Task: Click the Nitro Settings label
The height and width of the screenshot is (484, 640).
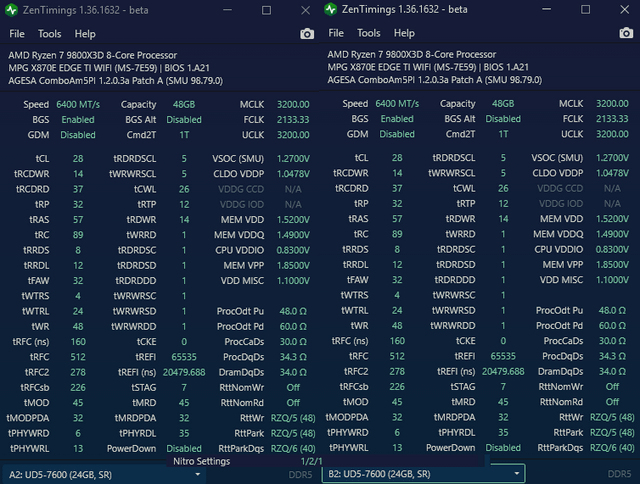Action: (x=202, y=461)
